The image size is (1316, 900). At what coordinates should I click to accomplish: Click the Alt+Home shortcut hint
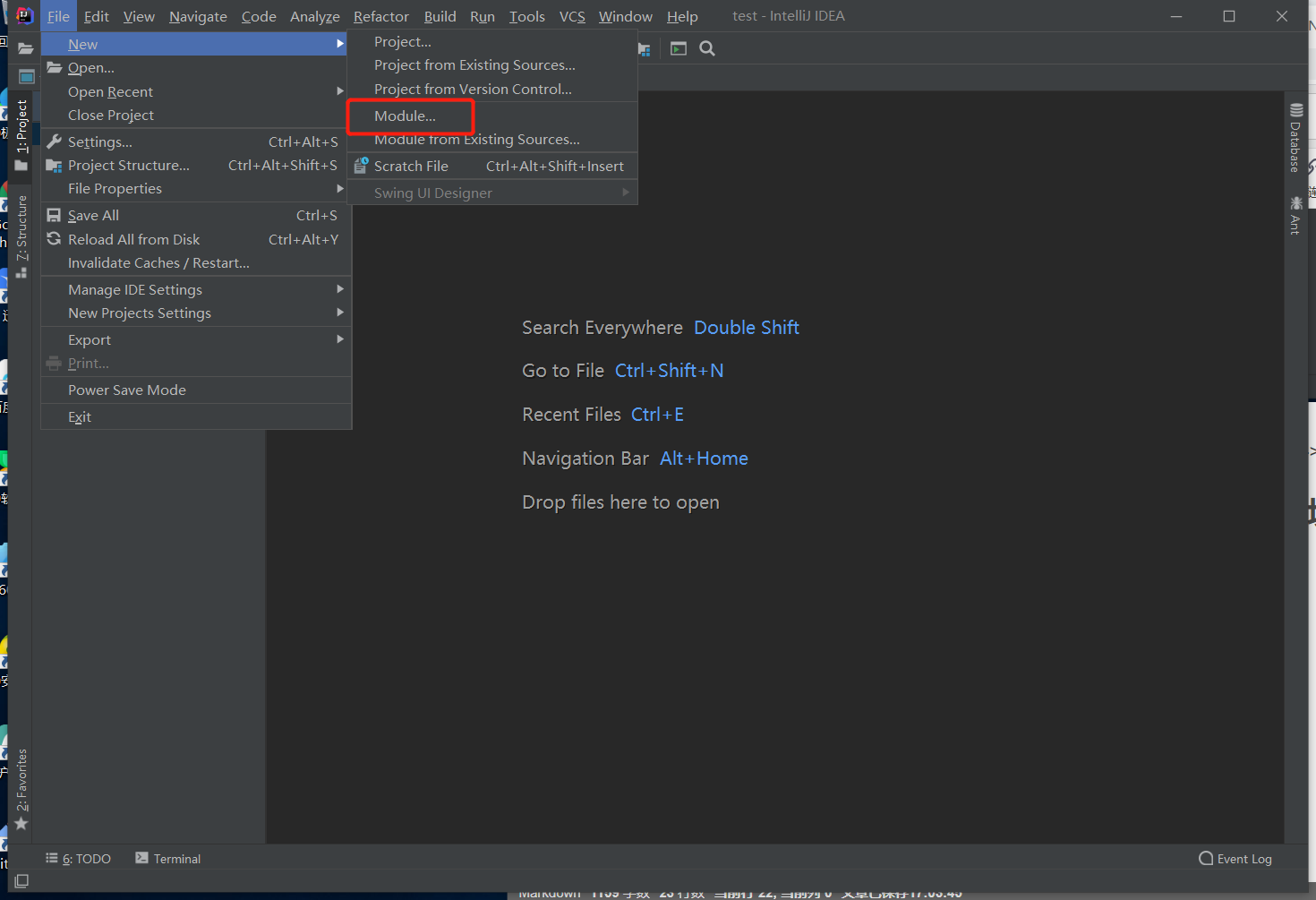pyautogui.click(x=704, y=459)
